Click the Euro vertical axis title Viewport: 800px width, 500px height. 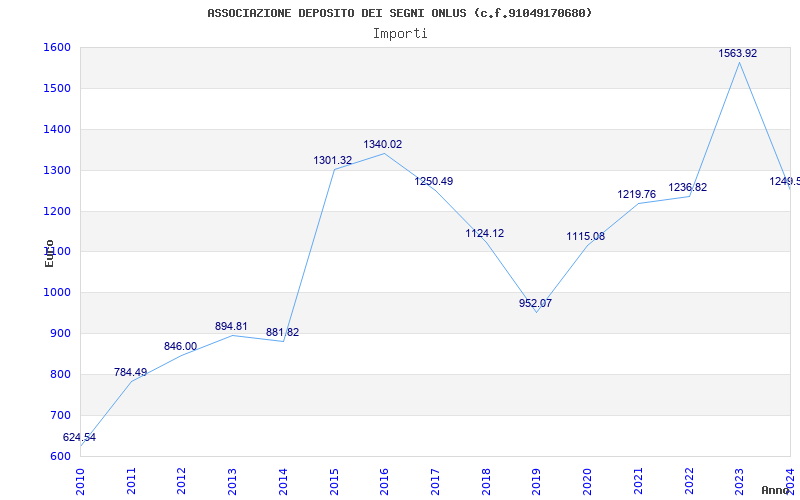49,253
